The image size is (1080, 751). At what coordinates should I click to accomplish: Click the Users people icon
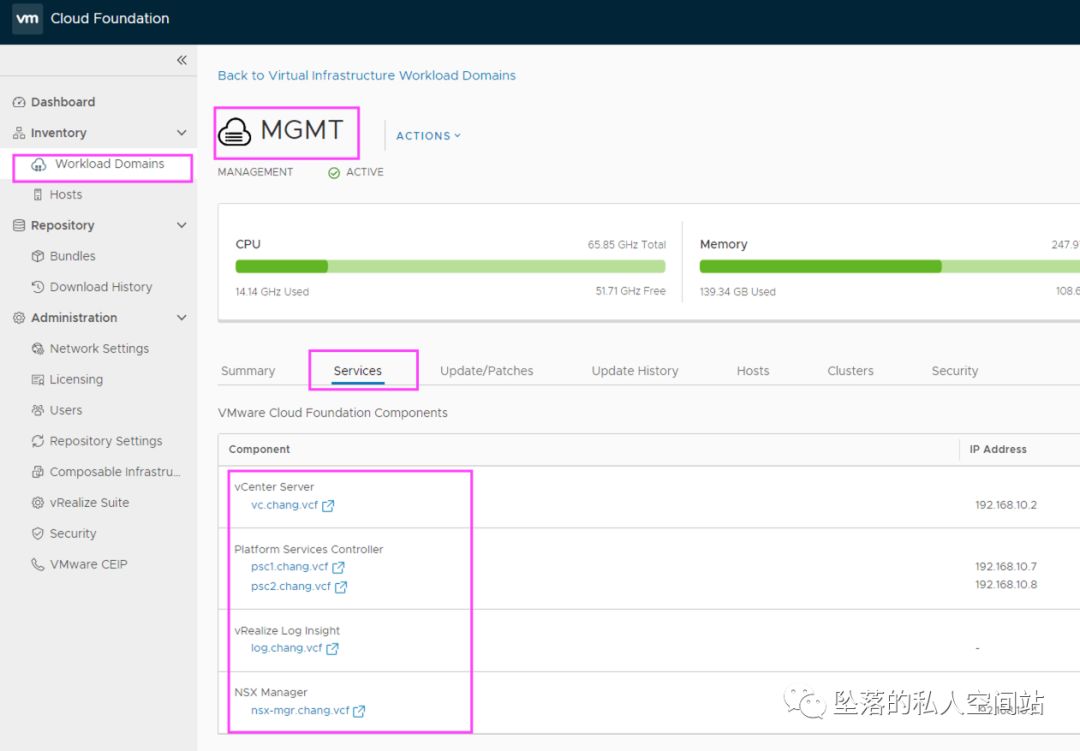(38, 410)
